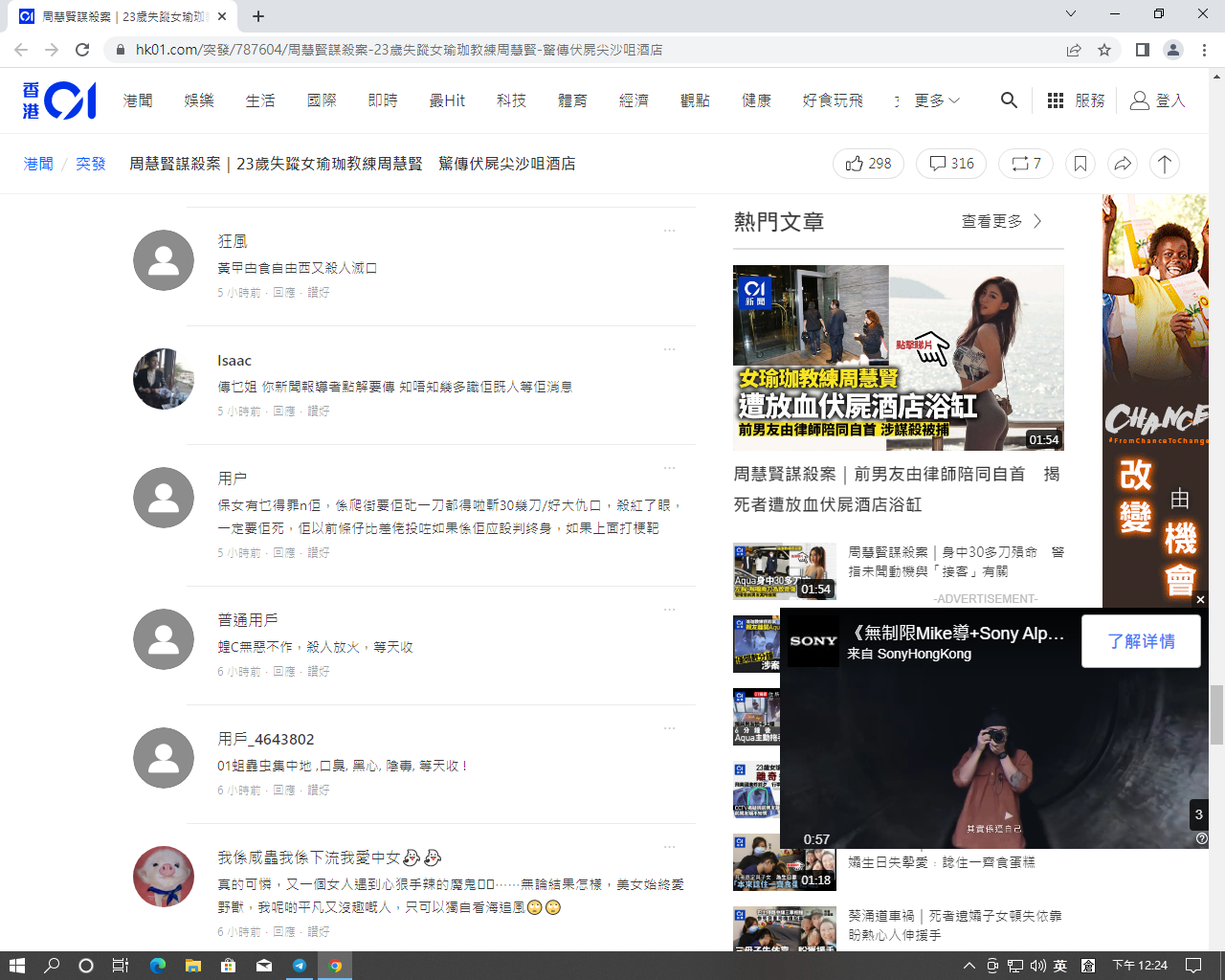The width and height of the screenshot is (1225, 980).
Task: Click the login person icon
Action: (1139, 100)
